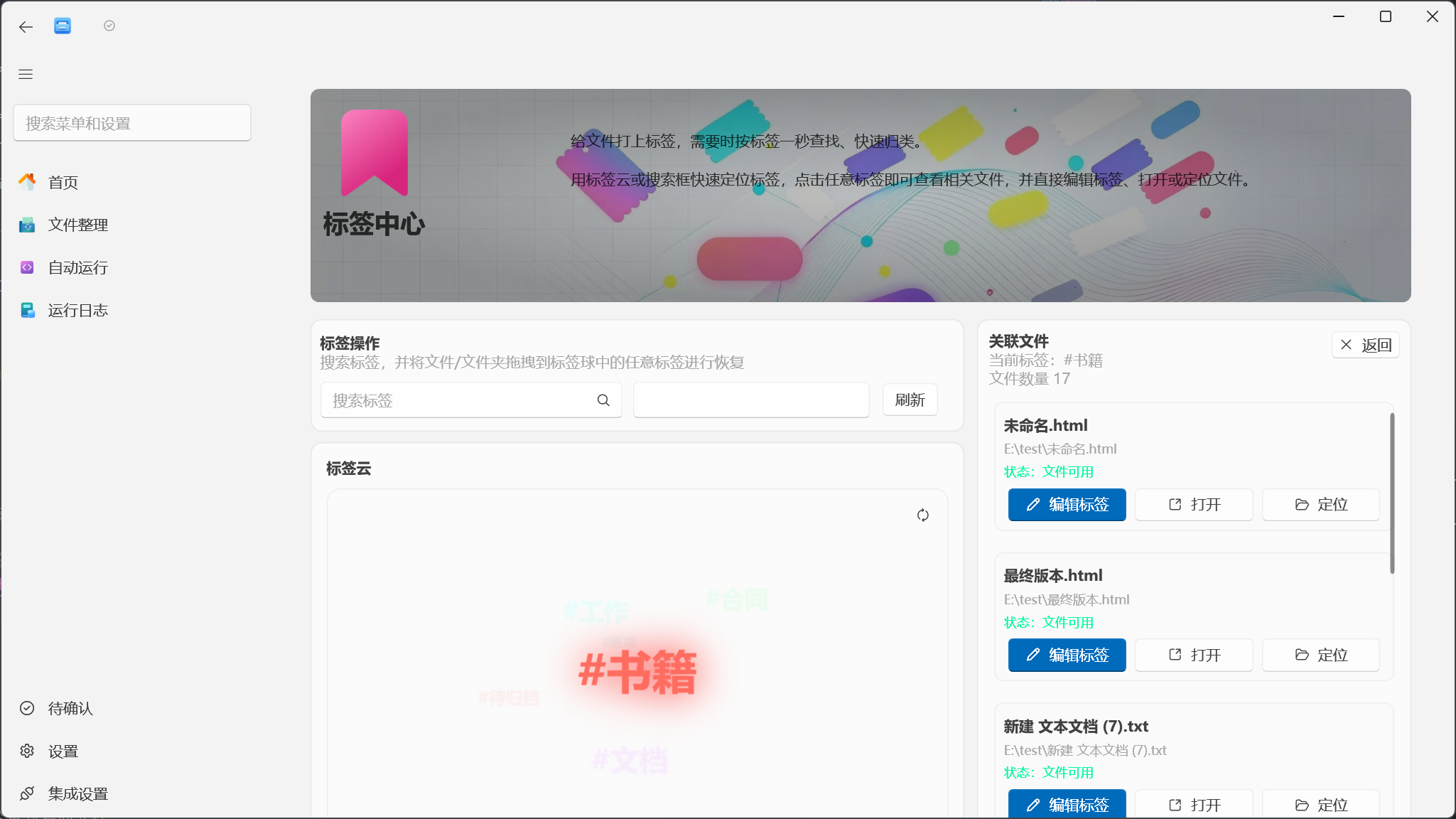
Task: Click the tag cloud rotate refresh icon
Action: coord(922,515)
